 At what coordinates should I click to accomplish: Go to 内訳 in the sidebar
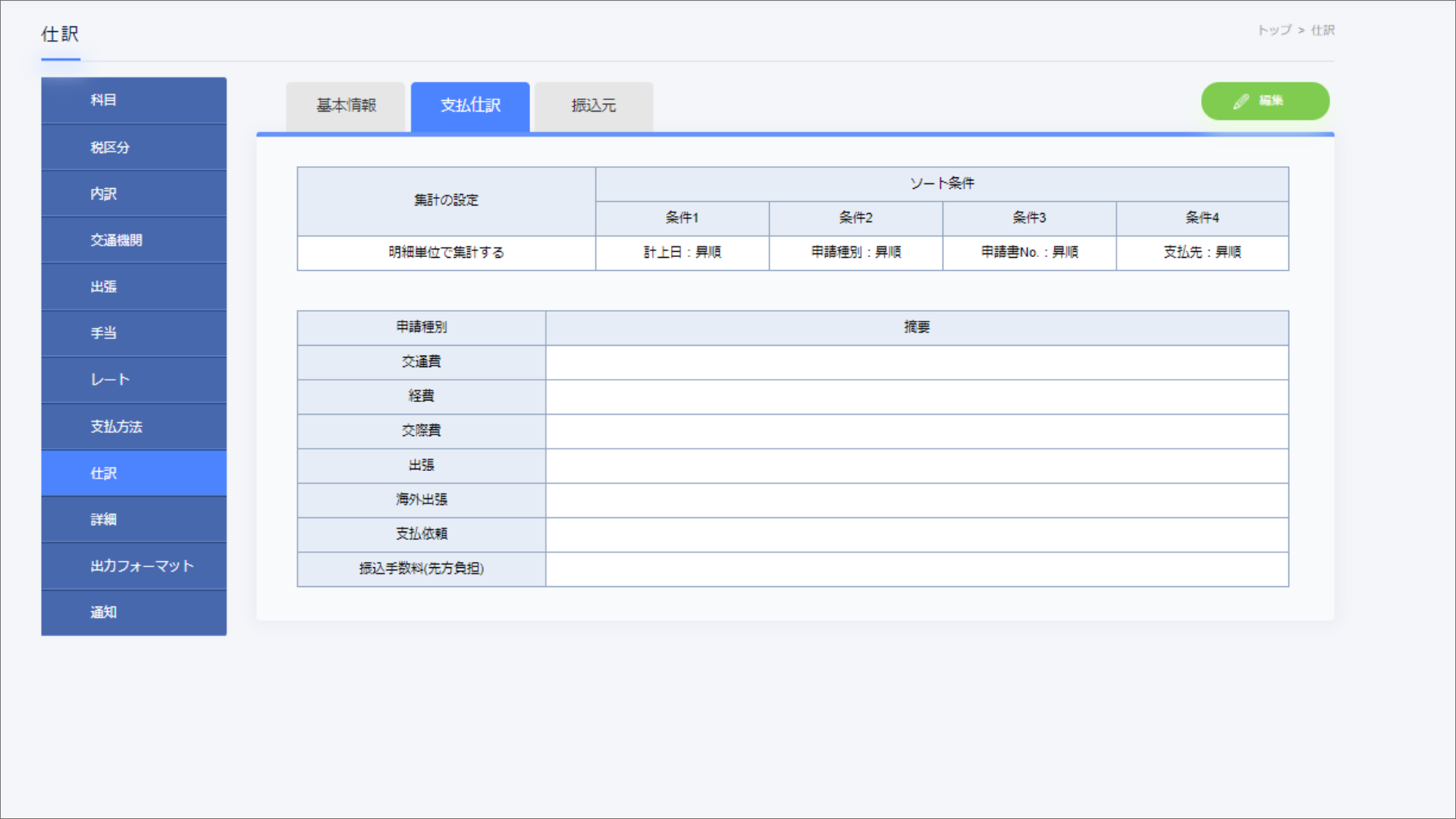133,193
